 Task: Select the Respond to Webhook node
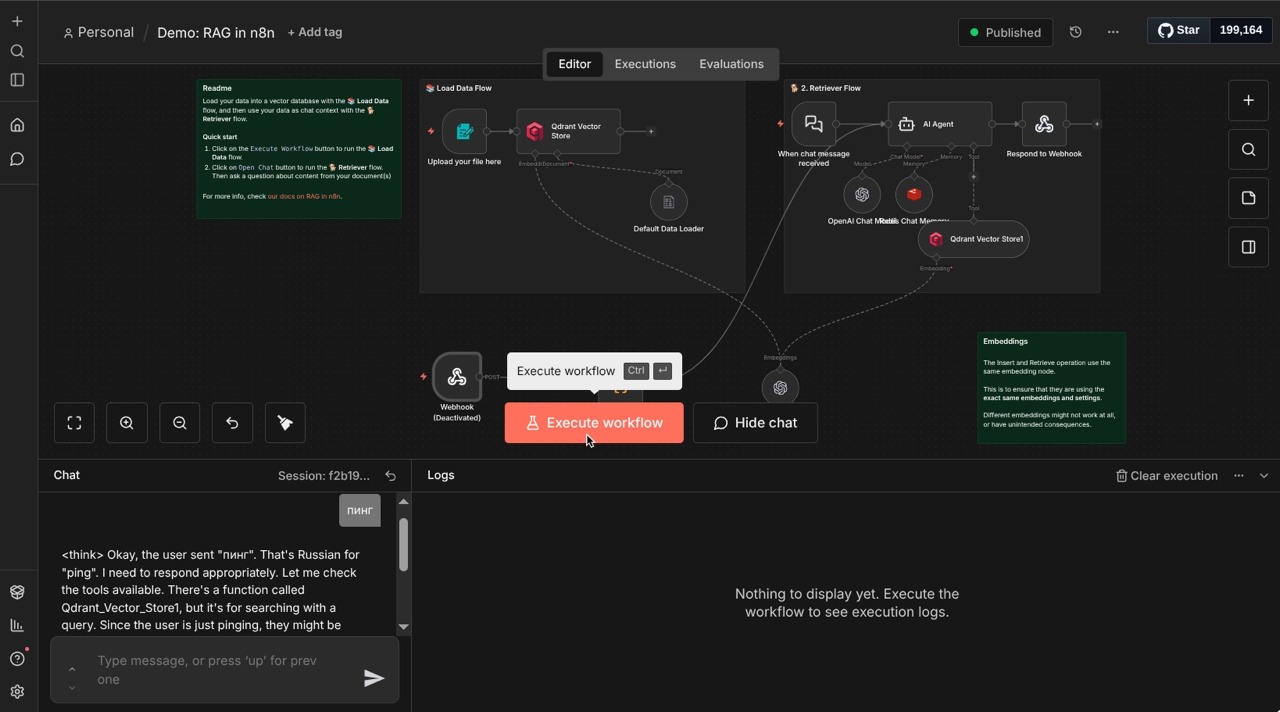tap(1044, 124)
